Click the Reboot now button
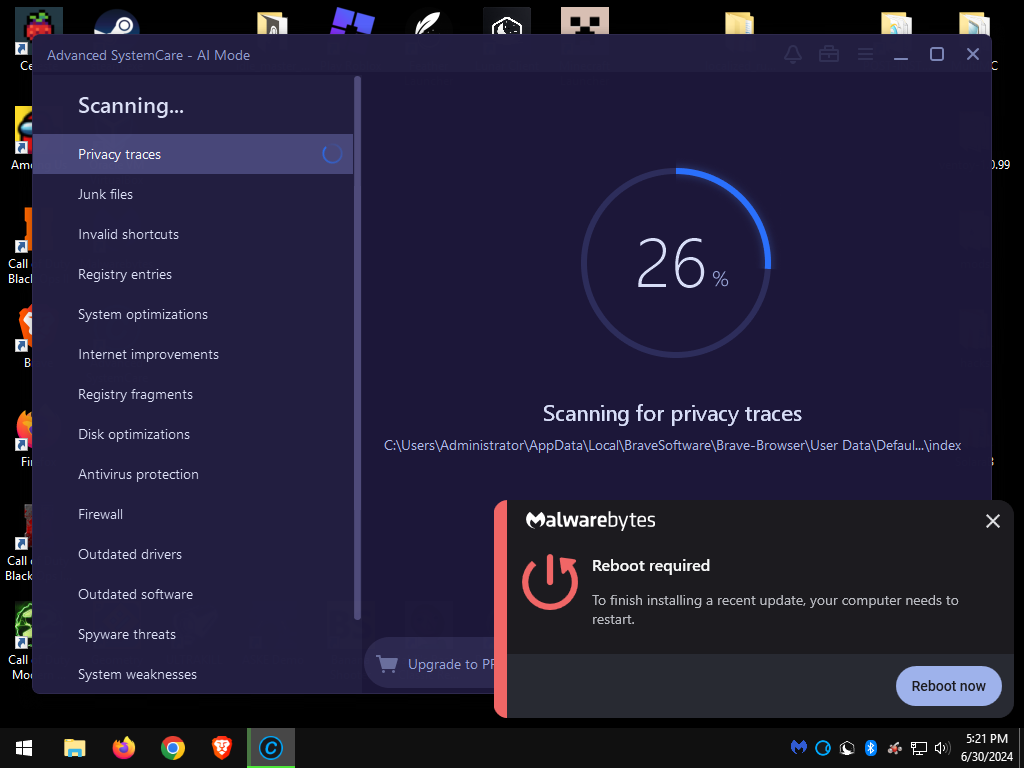The width and height of the screenshot is (1024, 768). [x=948, y=686]
